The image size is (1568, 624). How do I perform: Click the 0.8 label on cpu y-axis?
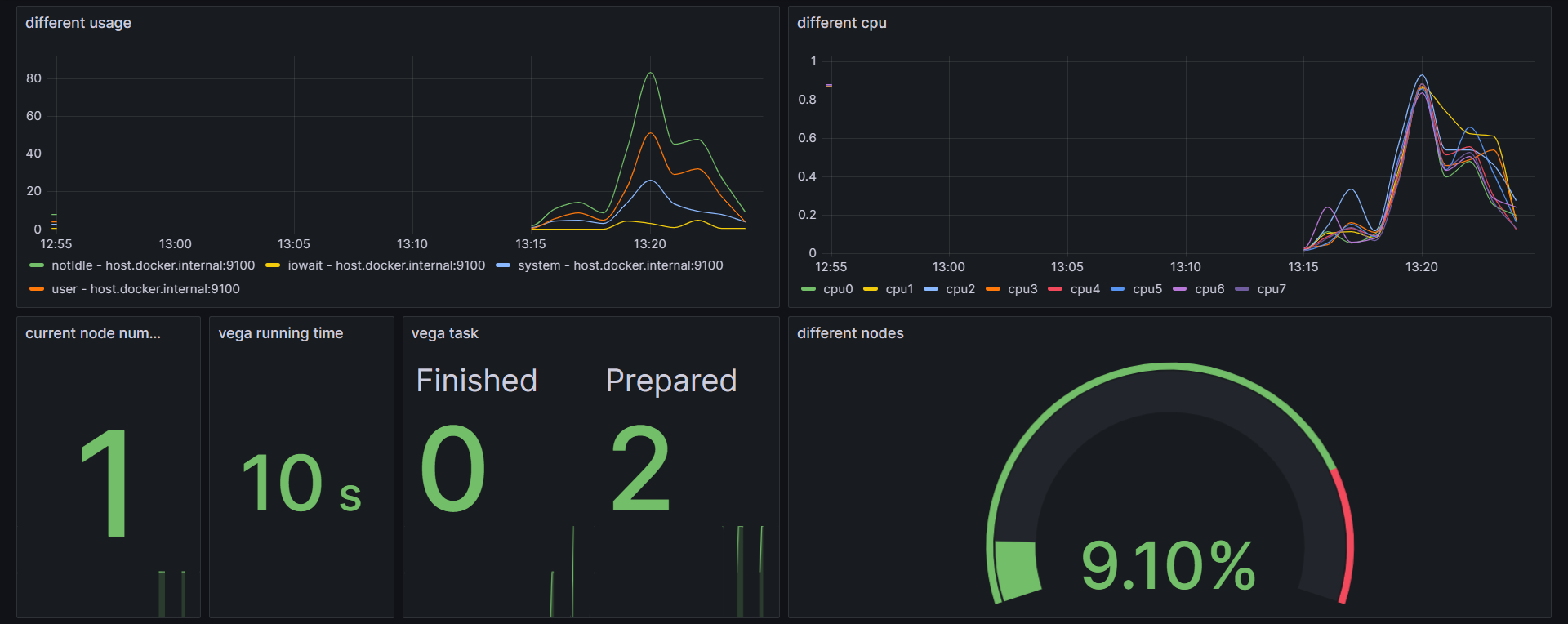click(807, 100)
